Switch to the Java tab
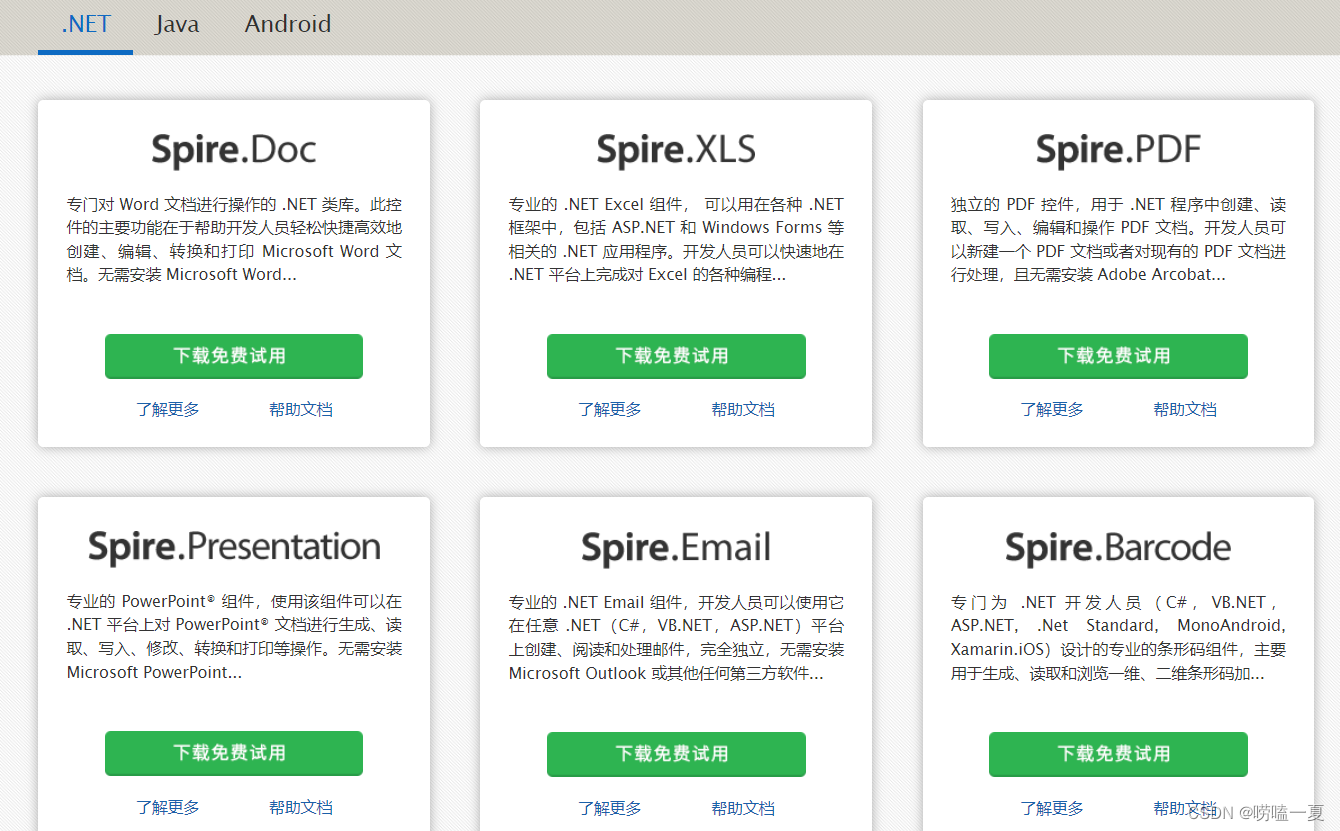The height and width of the screenshot is (831, 1340). [x=177, y=25]
